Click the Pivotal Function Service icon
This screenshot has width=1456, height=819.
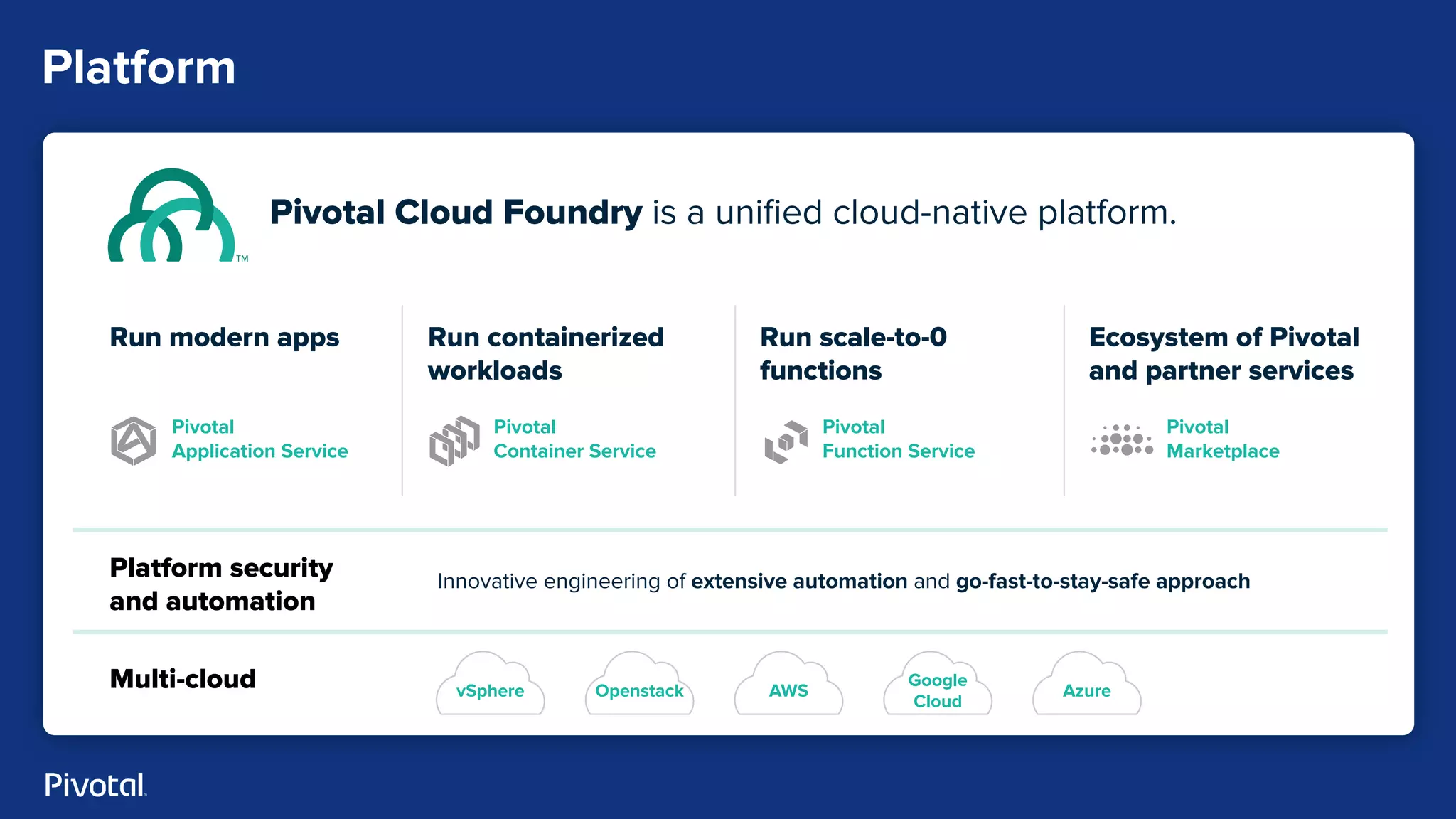point(786,441)
